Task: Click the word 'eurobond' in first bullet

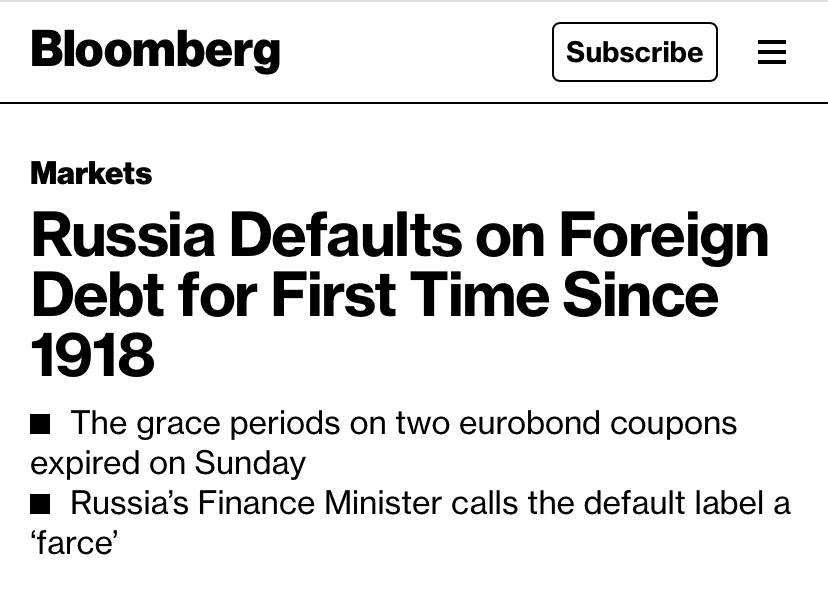Action: click(x=530, y=423)
